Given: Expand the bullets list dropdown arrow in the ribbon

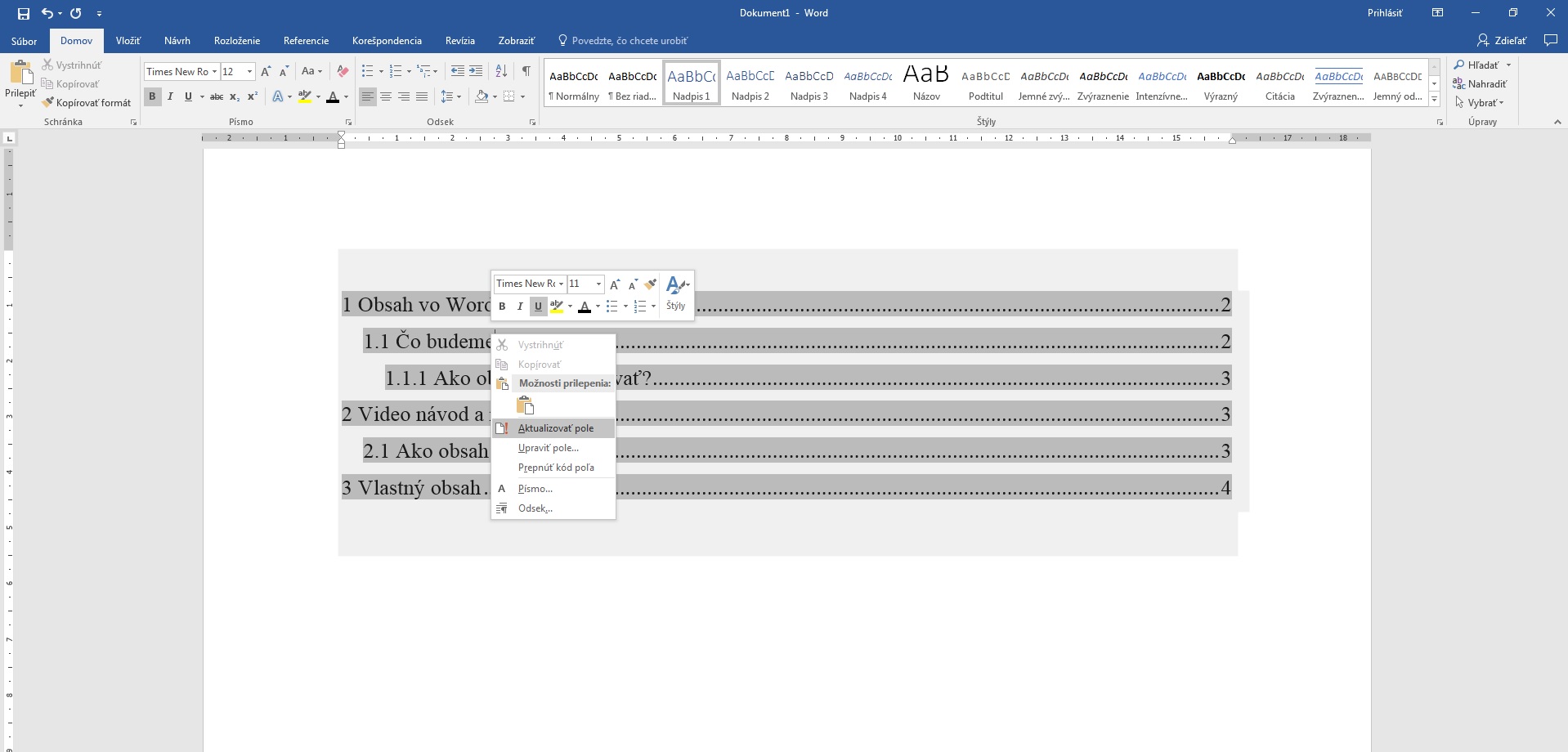Looking at the screenshot, I should (x=381, y=72).
